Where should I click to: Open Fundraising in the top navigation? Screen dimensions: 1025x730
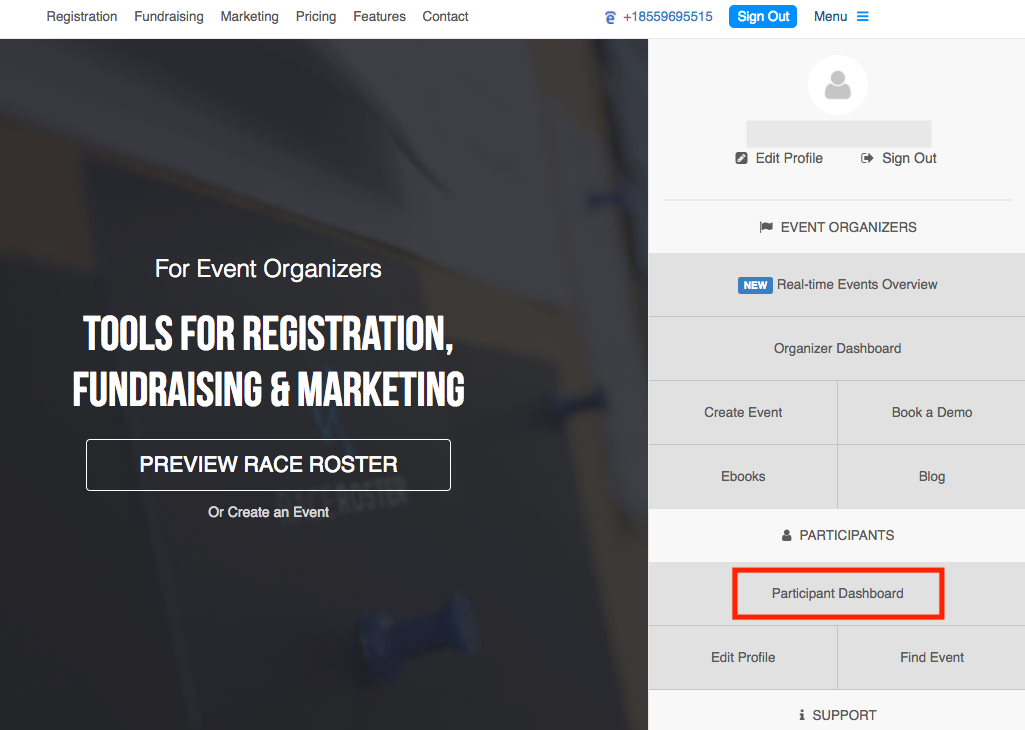coord(169,17)
